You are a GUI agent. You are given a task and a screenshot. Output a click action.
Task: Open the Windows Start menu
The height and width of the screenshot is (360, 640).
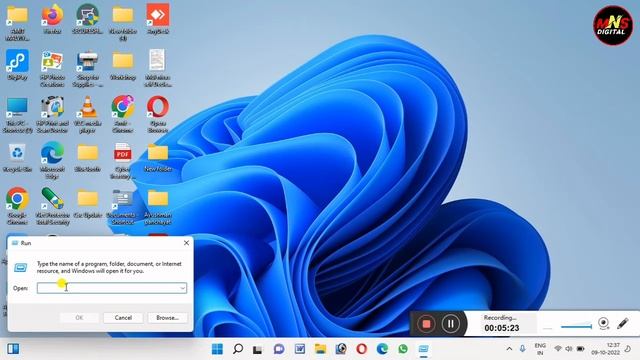click(x=217, y=349)
